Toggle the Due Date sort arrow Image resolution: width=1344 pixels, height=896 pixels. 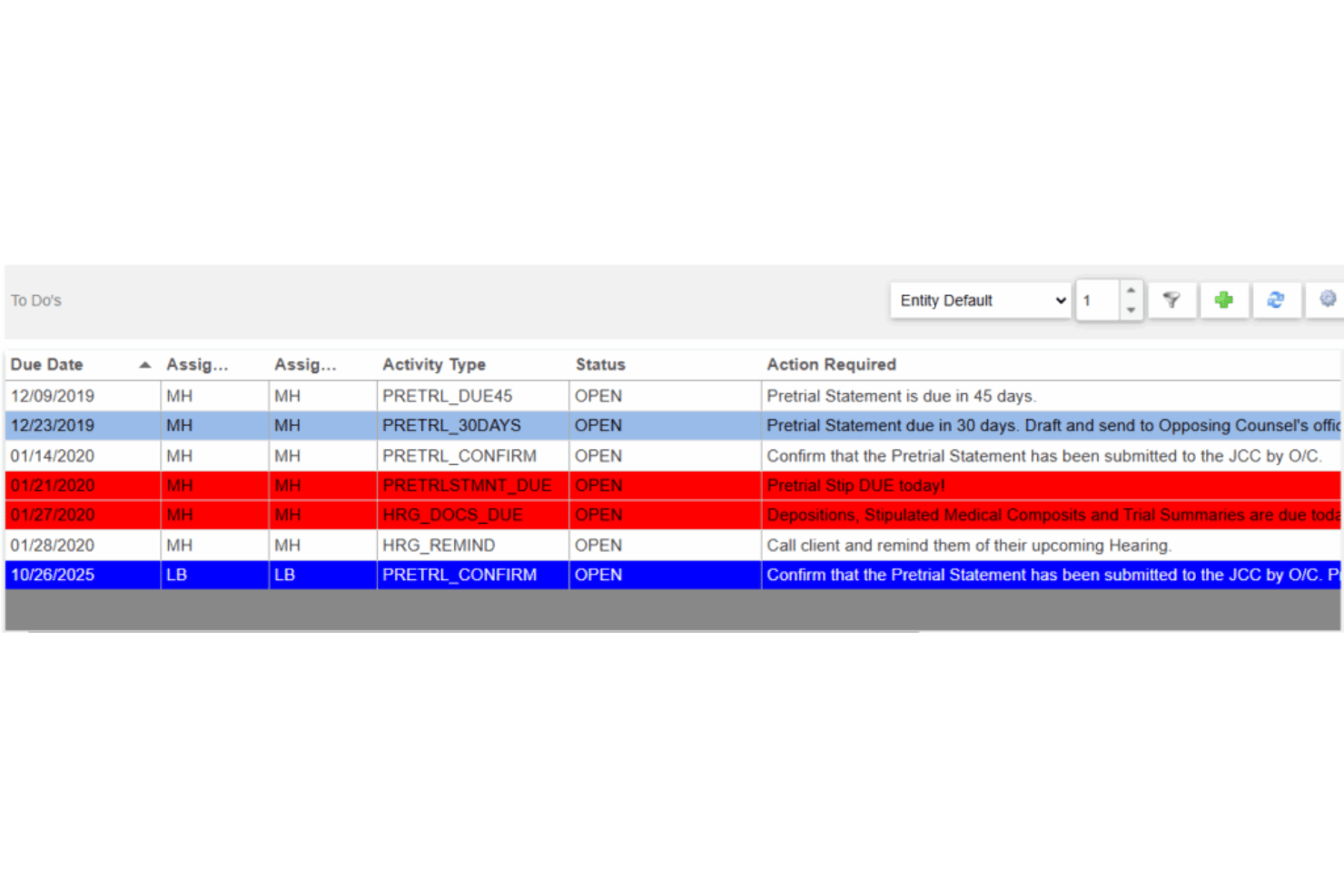click(x=144, y=365)
